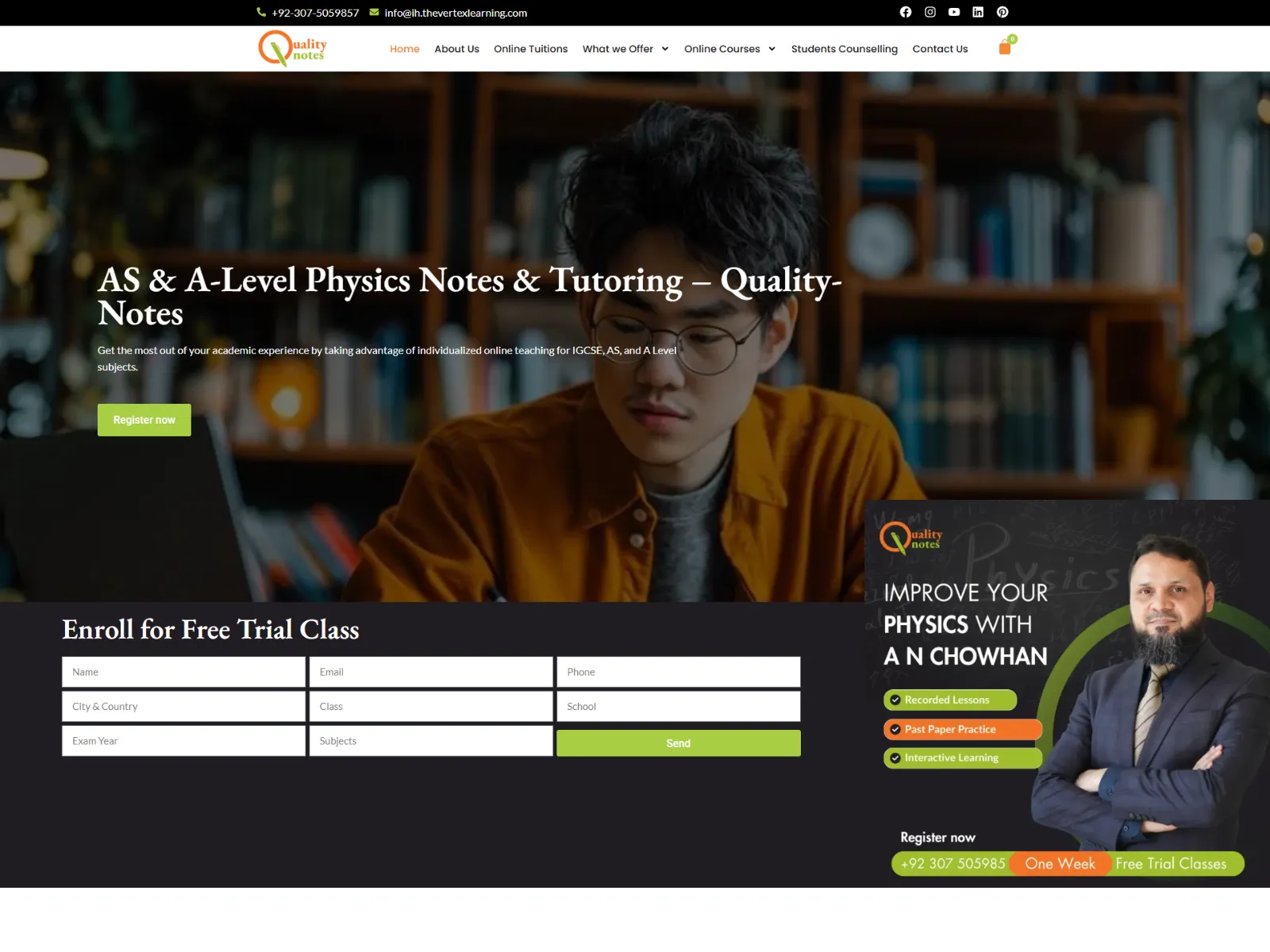The image size is (1270, 952).
Task: Click the One Week label on banner
Action: pyautogui.click(x=1060, y=863)
